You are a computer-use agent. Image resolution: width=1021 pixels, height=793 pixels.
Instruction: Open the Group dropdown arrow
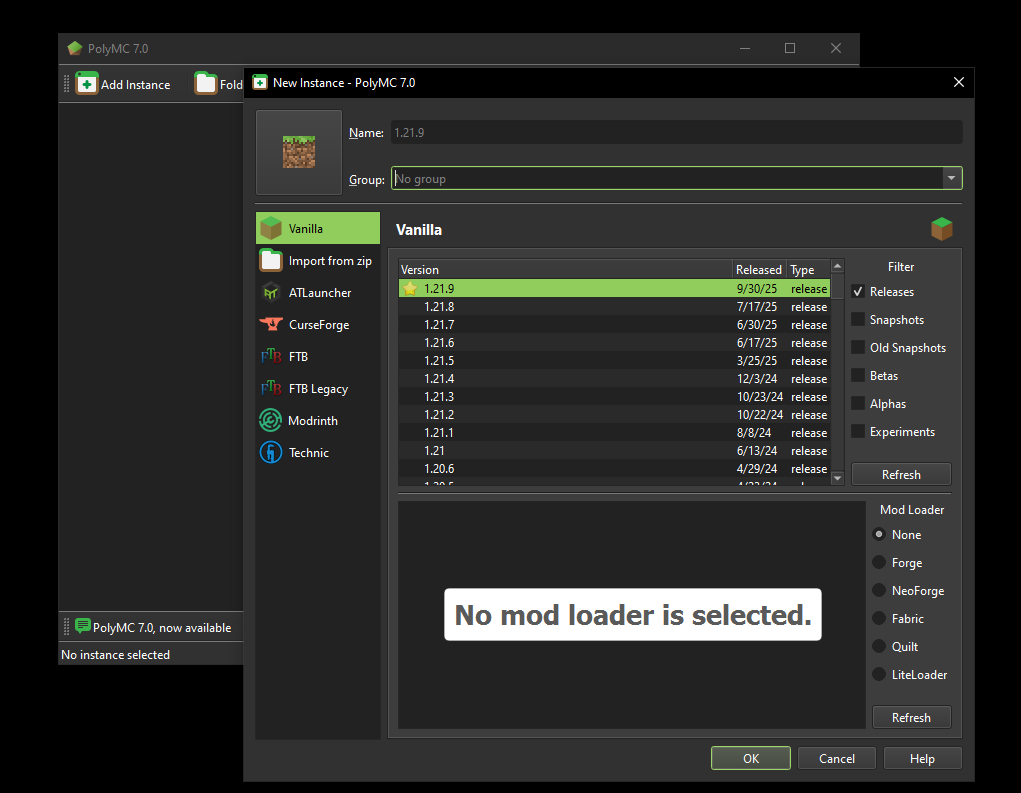coord(951,178)
